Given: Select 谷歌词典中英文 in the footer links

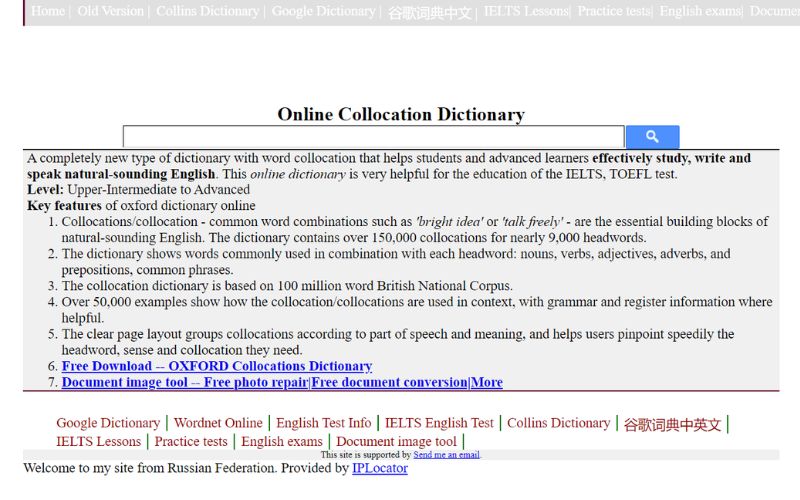Looking at the screenshot, I should coord(672,424).
